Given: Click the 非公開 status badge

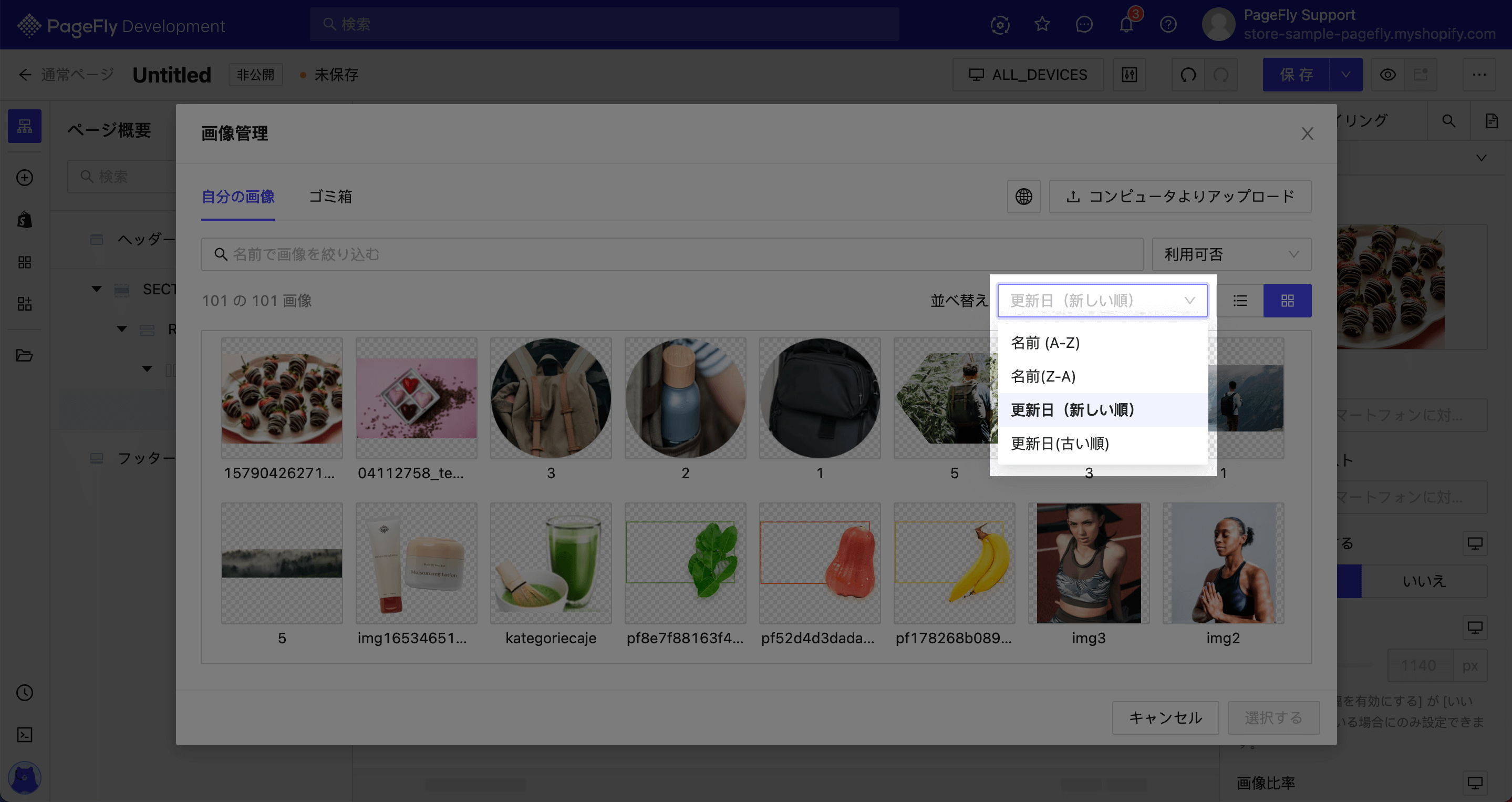Looking at the screenshot, I should point(255,75).
